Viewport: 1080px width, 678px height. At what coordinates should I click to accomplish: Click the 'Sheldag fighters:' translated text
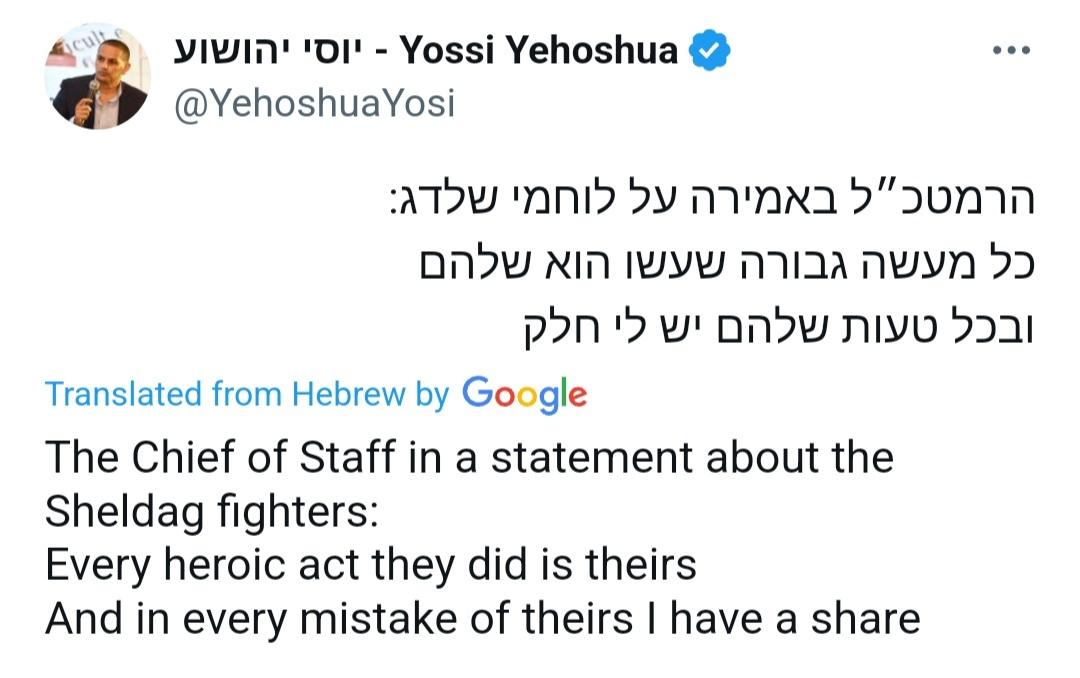point(211,512)
